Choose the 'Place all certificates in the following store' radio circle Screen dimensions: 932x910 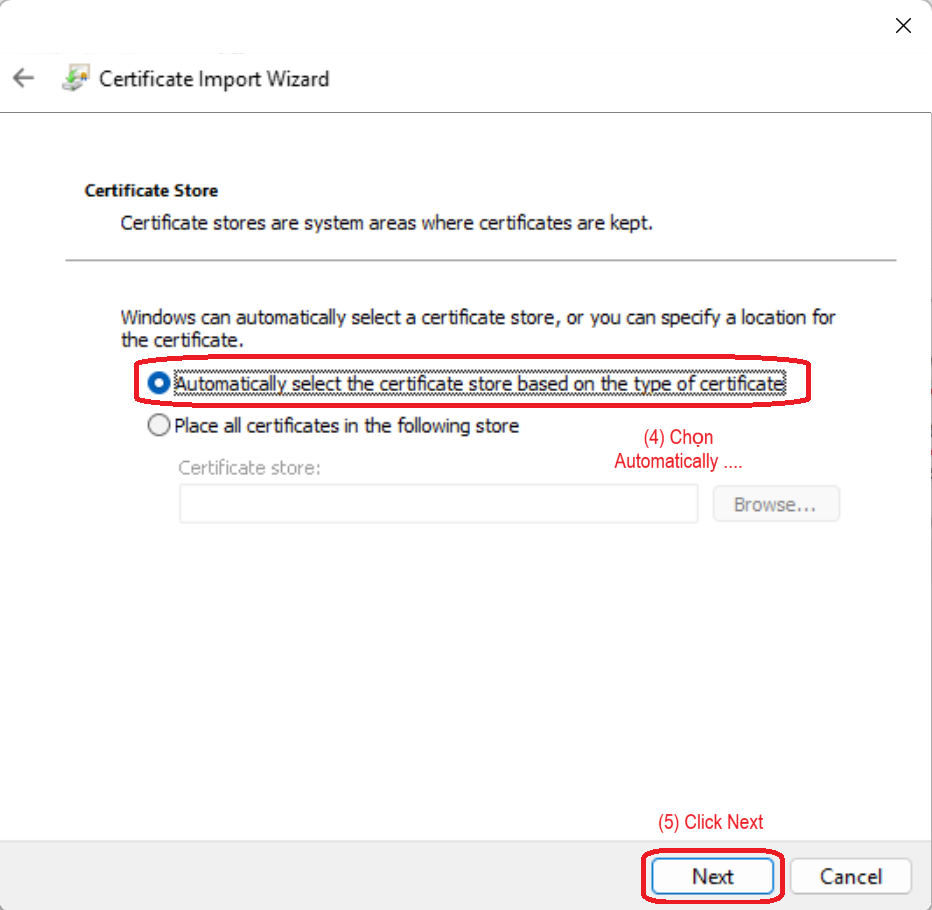(x=158, y=426)
